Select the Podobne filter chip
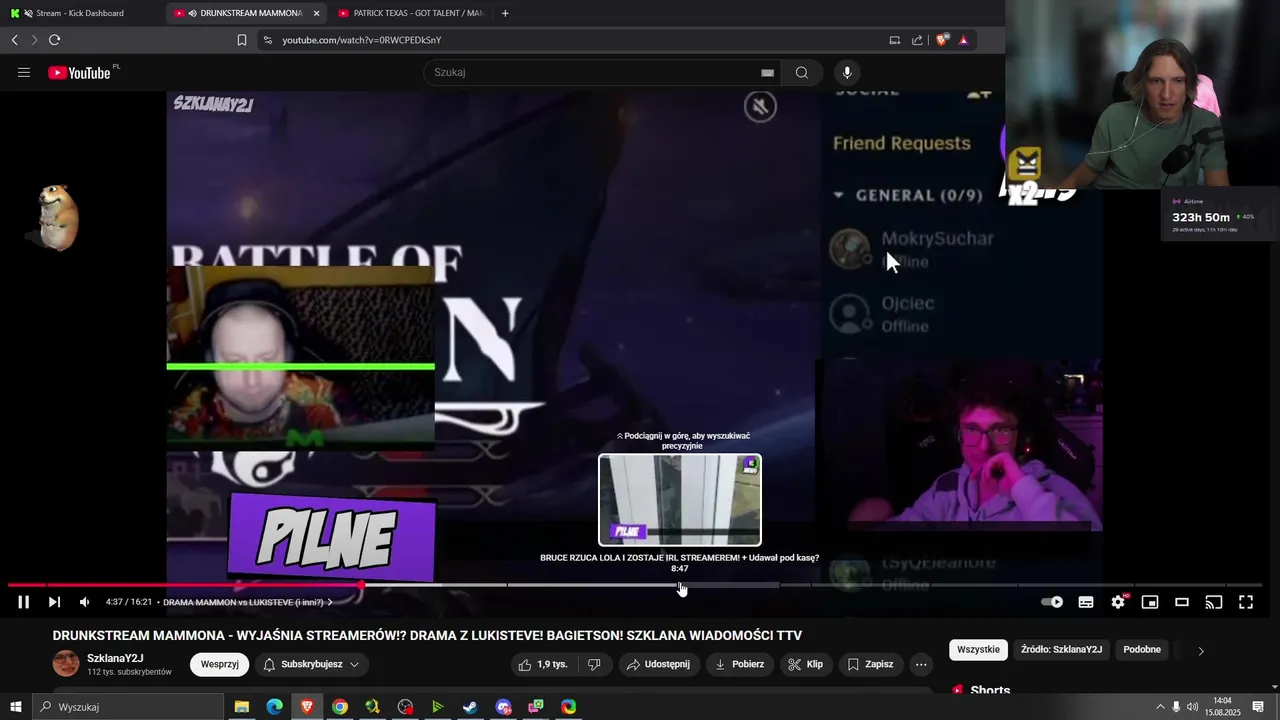This screenshot has width=1280, height=720. tap(1142, 650)
